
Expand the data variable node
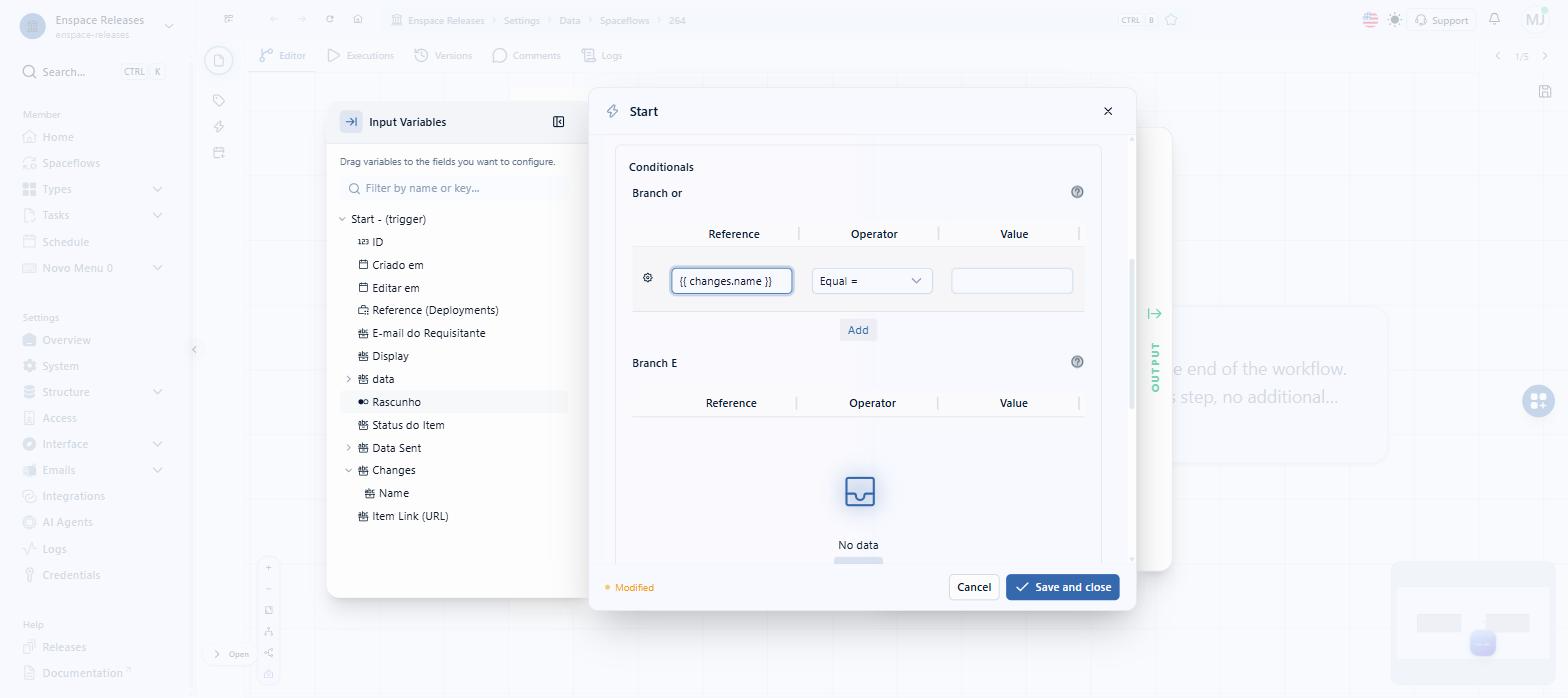click(349, 379)
